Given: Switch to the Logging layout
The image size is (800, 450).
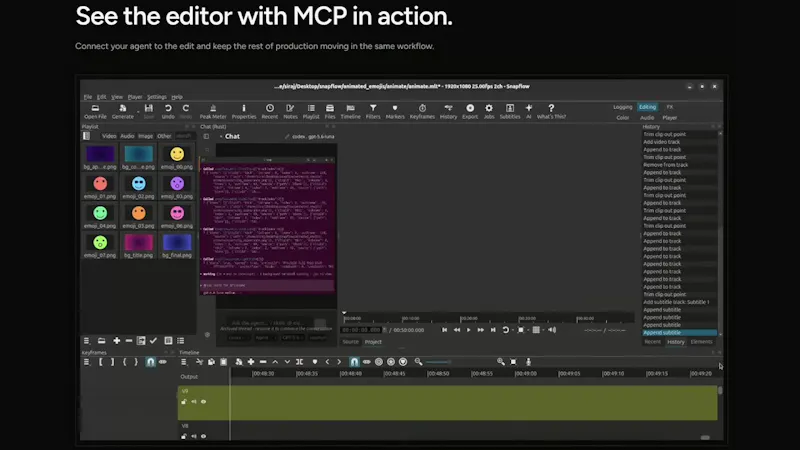Looking at the screenshot, I should pos(622,107).
